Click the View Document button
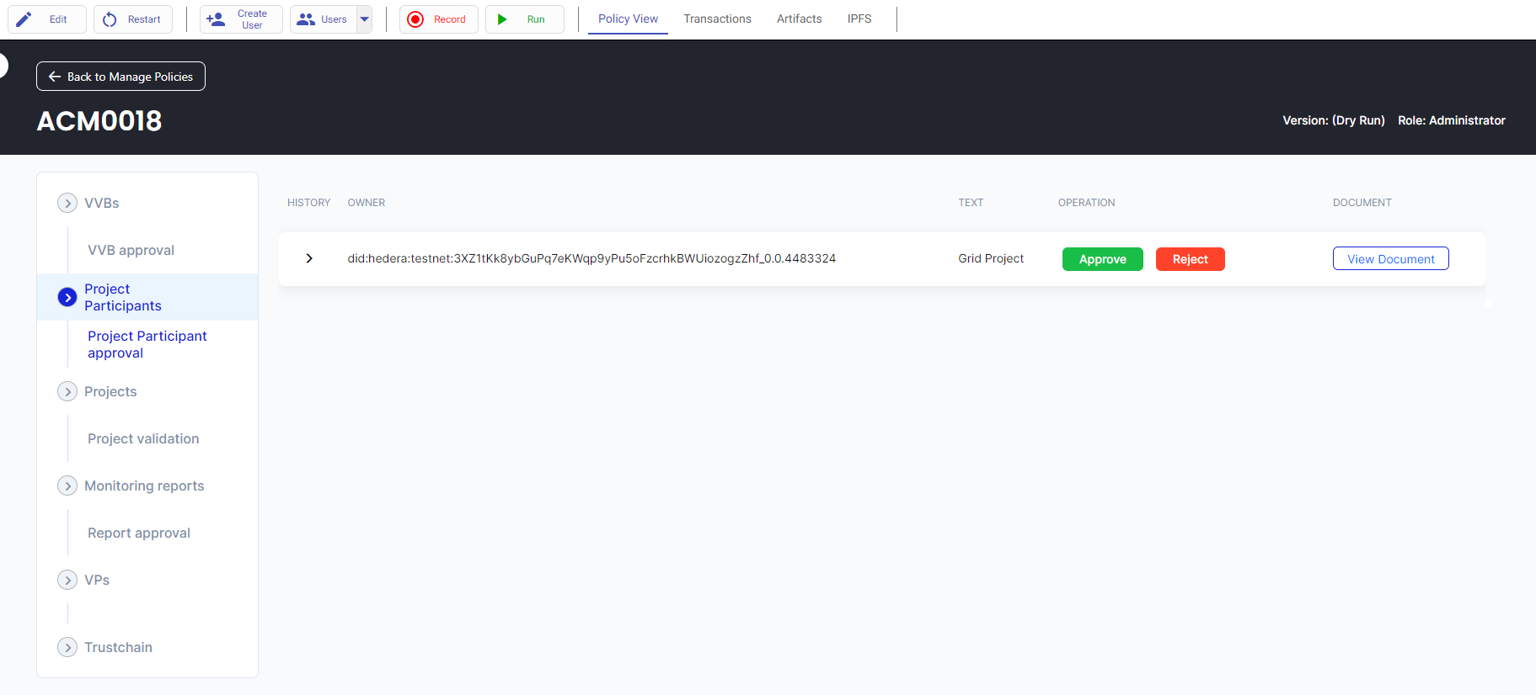The height and width of the screenshot is (695, 1536). [1390, 259]
